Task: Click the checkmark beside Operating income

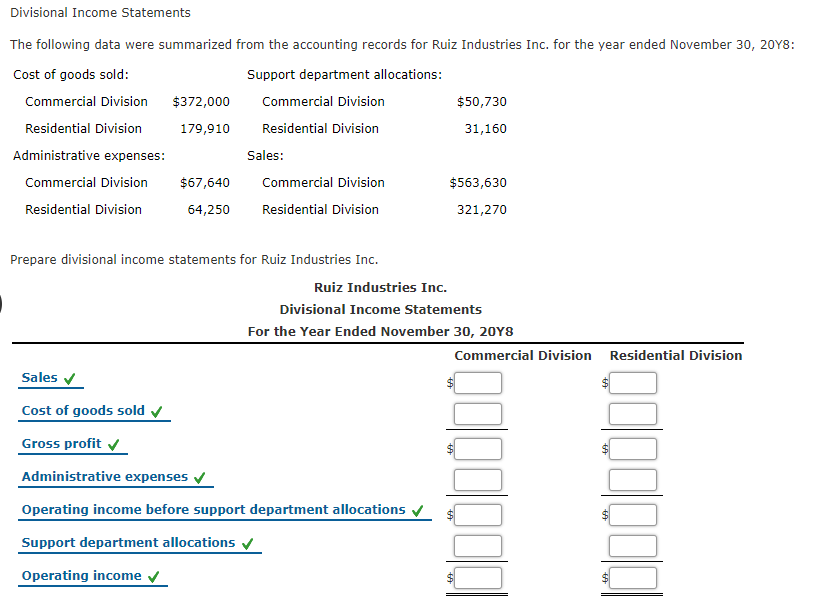Action: (x=155, y=576)
